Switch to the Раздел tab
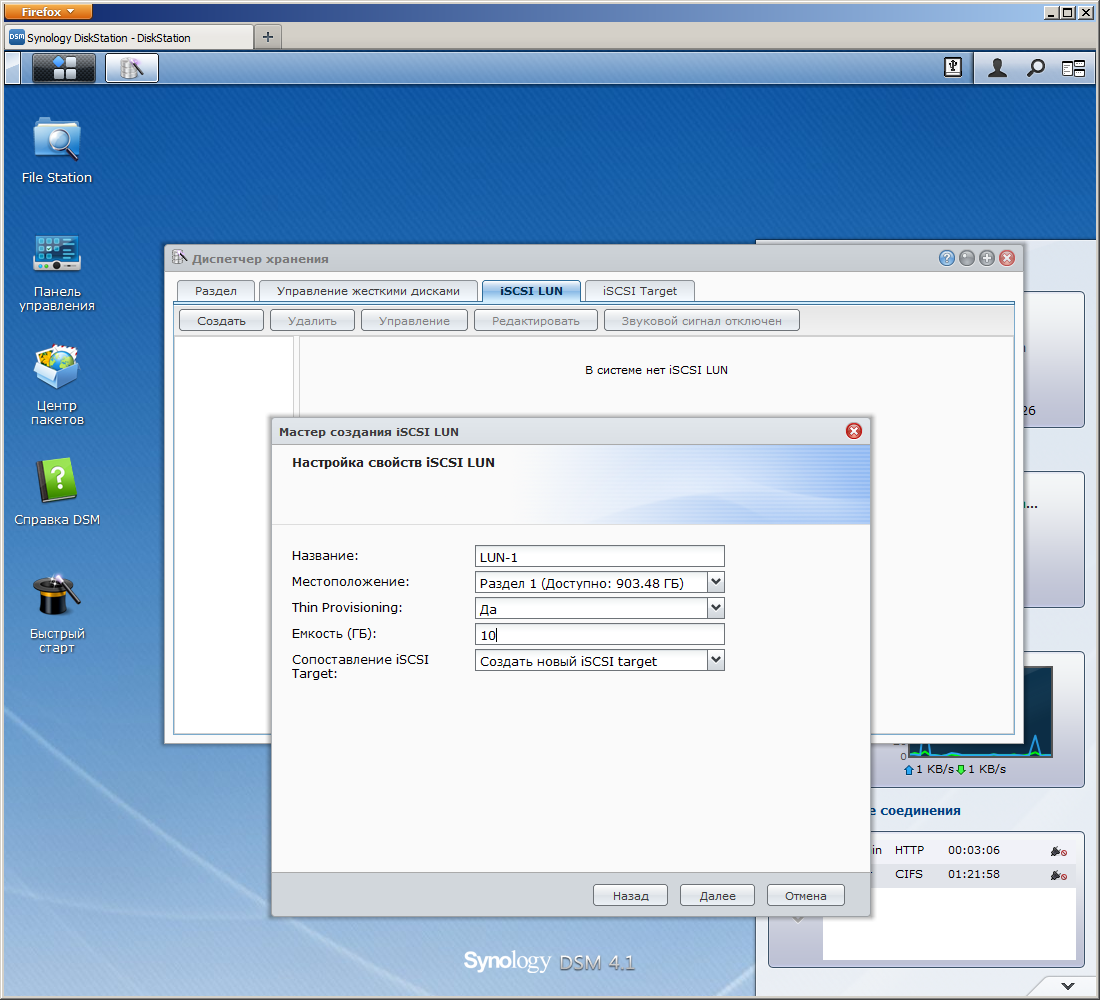1100x1000 pixels. (x=215, y=291)
